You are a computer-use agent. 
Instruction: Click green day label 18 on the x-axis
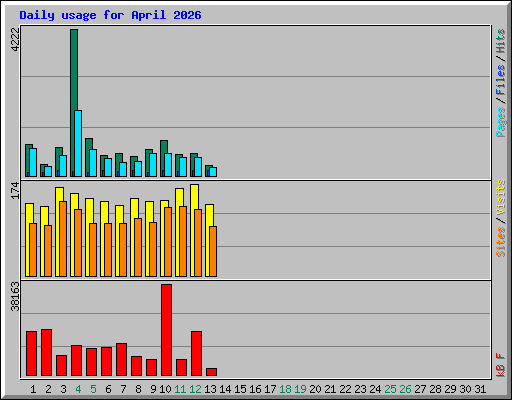[x=285, y=389]
